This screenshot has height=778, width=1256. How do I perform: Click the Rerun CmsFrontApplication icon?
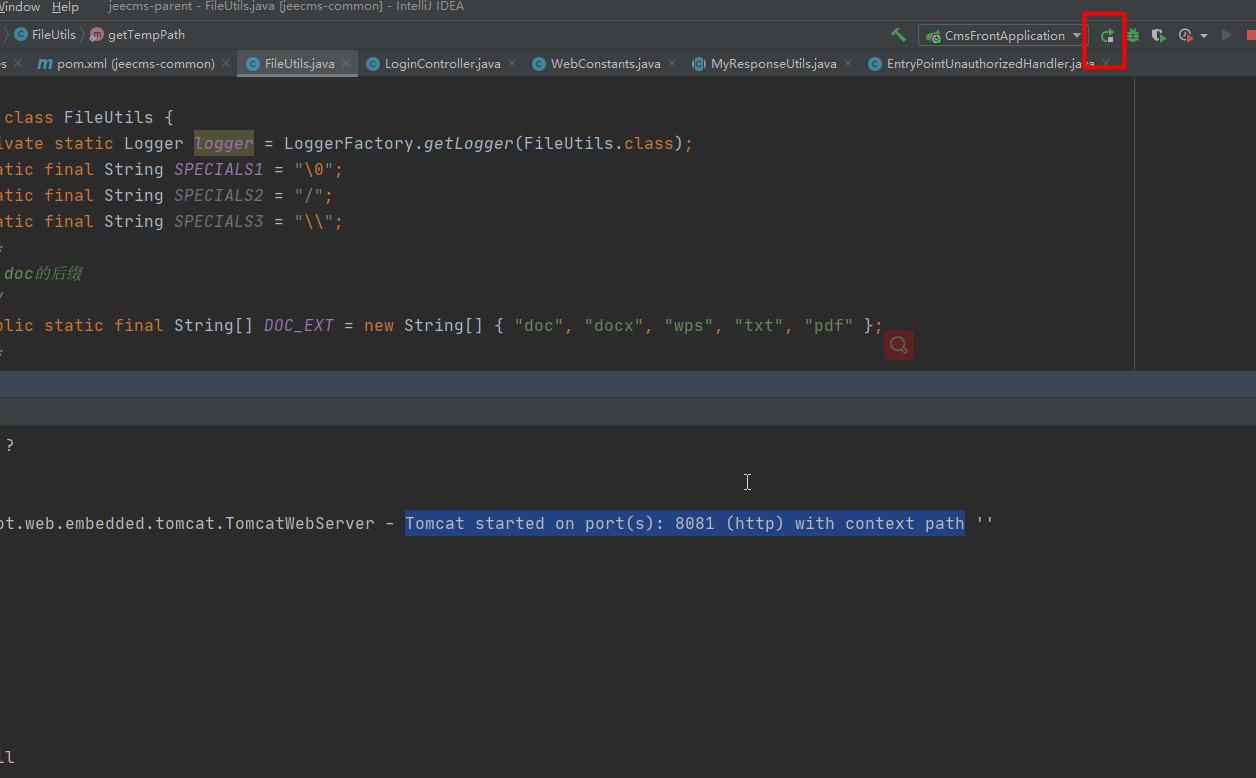pos(1107,36)
